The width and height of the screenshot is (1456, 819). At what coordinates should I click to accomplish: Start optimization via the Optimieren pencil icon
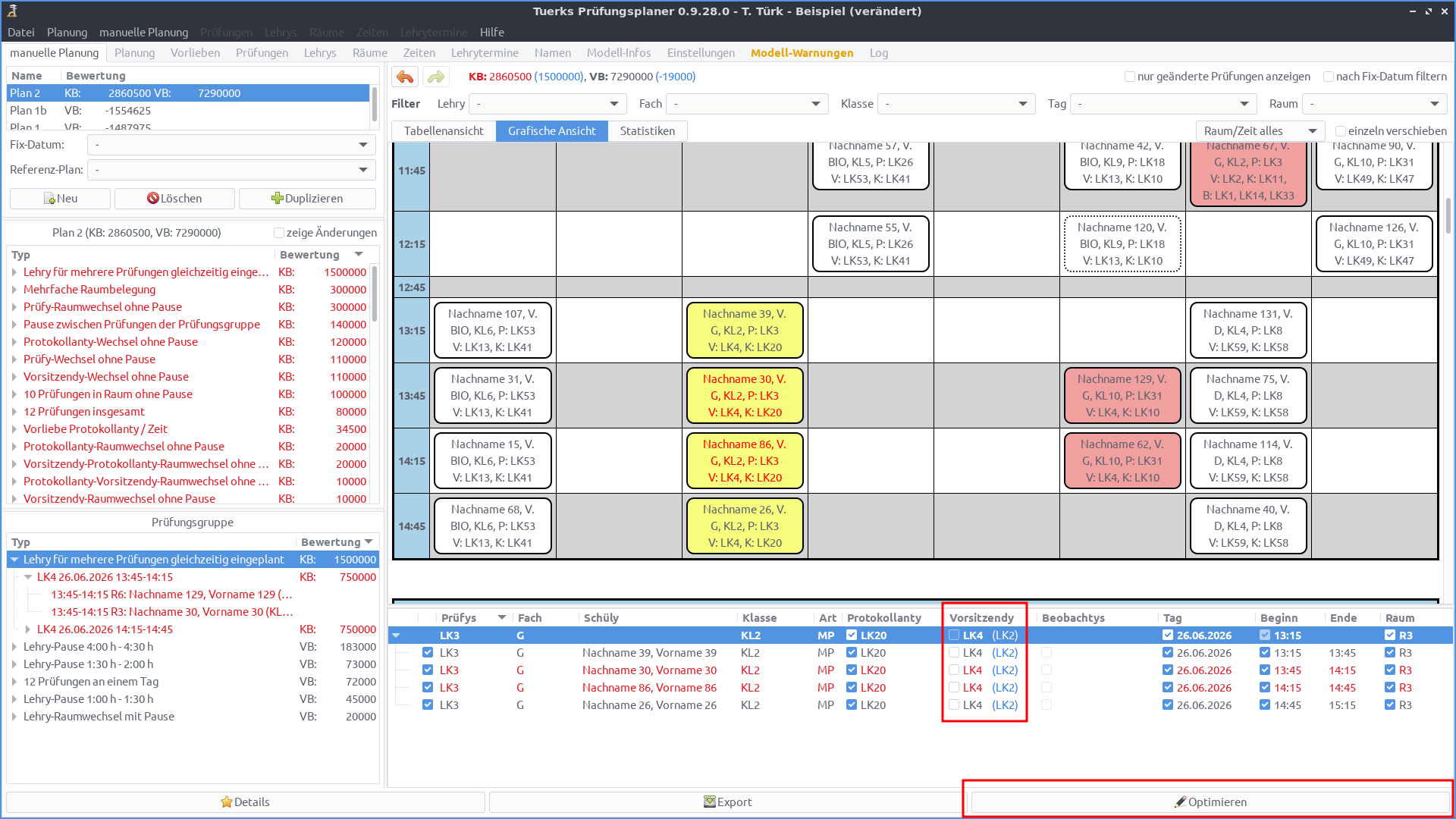(x=1181, y=802)
